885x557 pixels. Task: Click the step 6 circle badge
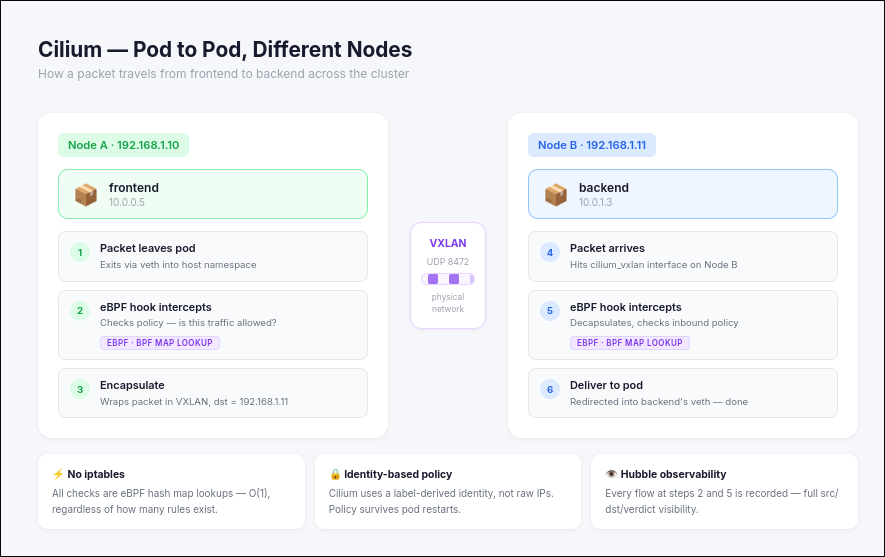tap(550, 389)
